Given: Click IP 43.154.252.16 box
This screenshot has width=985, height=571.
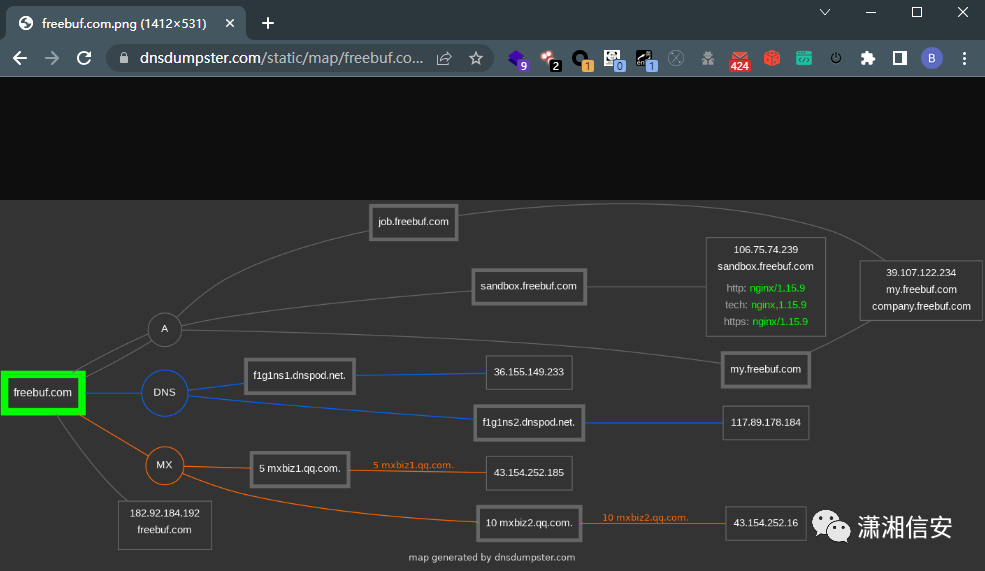Looking at the screenshot, I should [x=766, y=523].
